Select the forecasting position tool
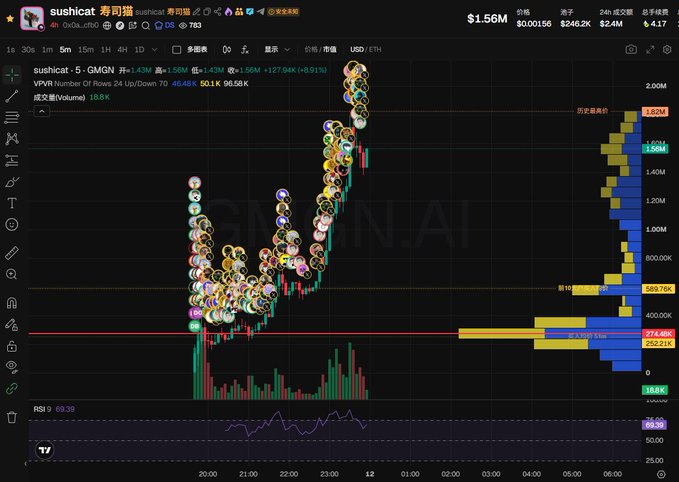 [12, 160]
